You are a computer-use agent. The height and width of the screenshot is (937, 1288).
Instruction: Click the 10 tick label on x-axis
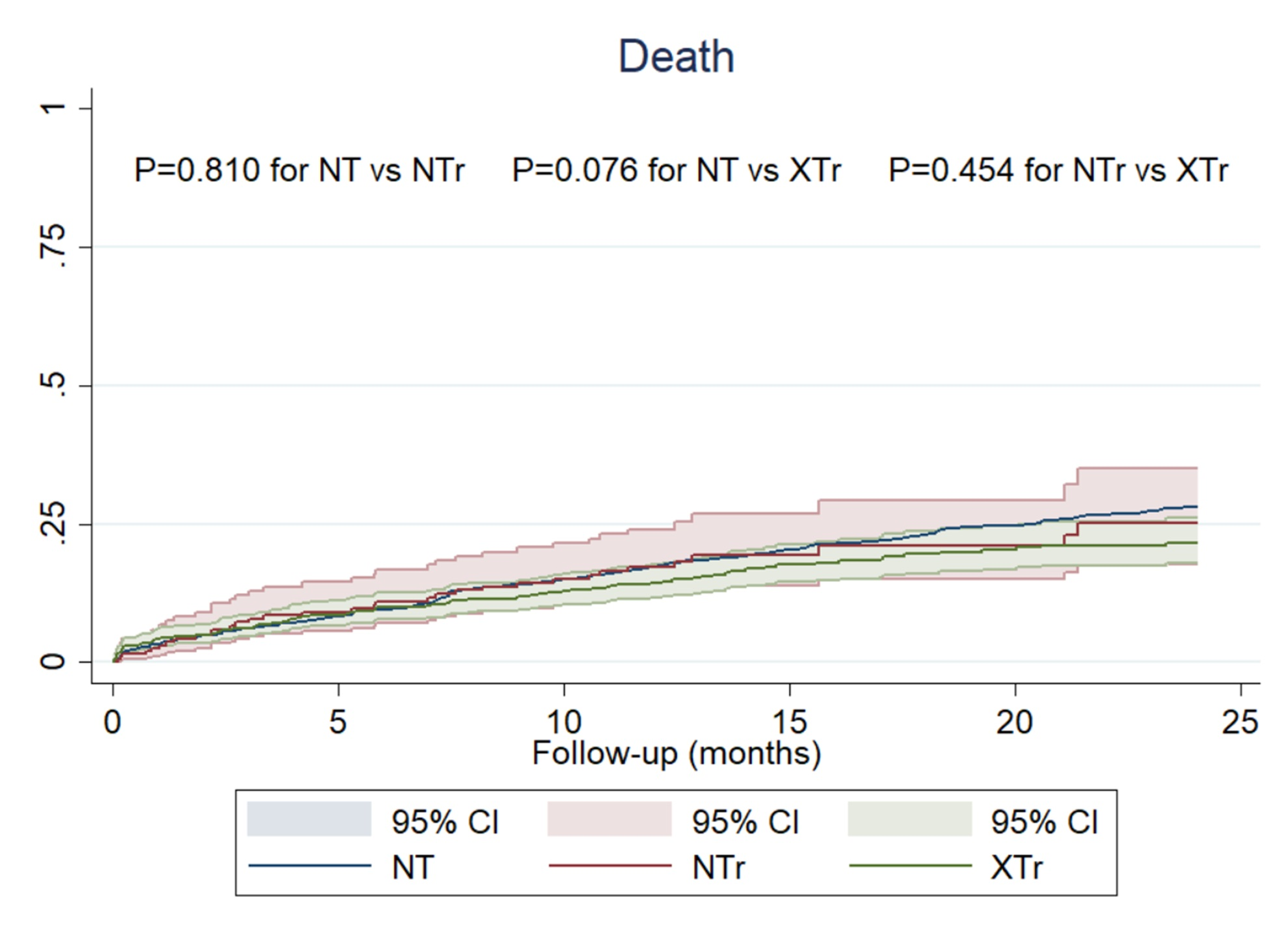564,722
